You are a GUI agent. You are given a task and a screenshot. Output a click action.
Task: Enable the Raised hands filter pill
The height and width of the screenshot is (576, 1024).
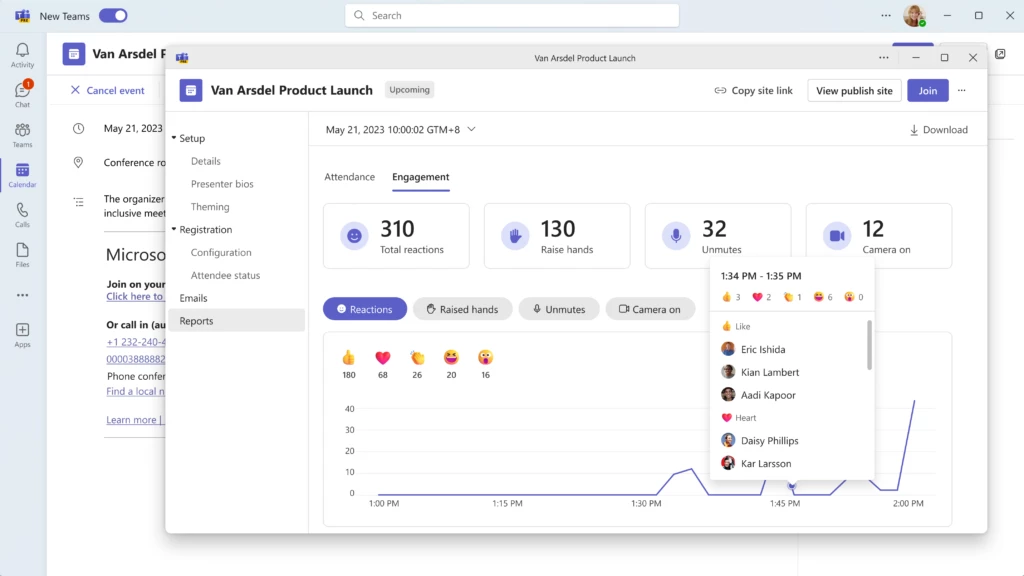coord(462,309)
